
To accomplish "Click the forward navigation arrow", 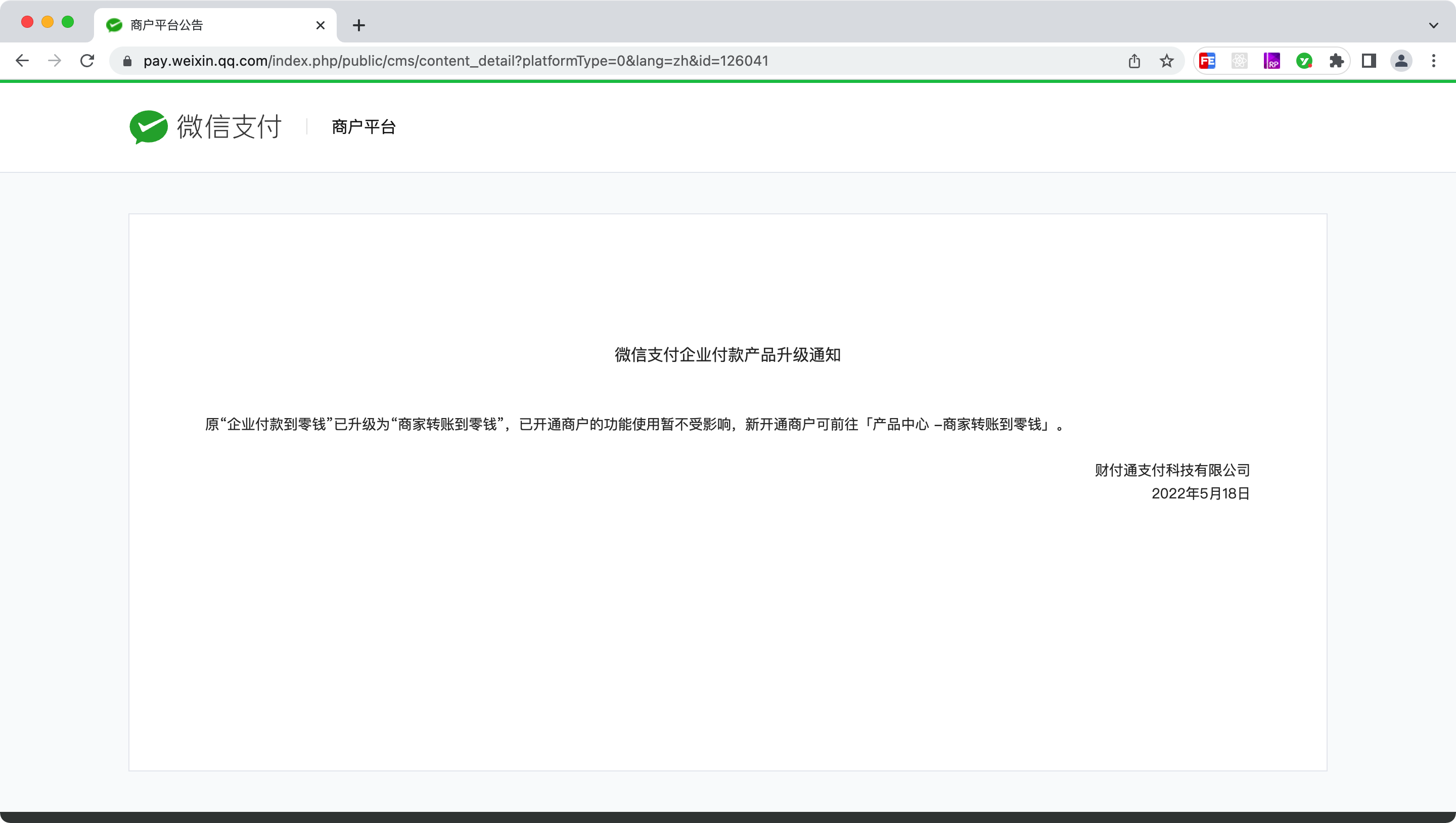I will point(55,61).
